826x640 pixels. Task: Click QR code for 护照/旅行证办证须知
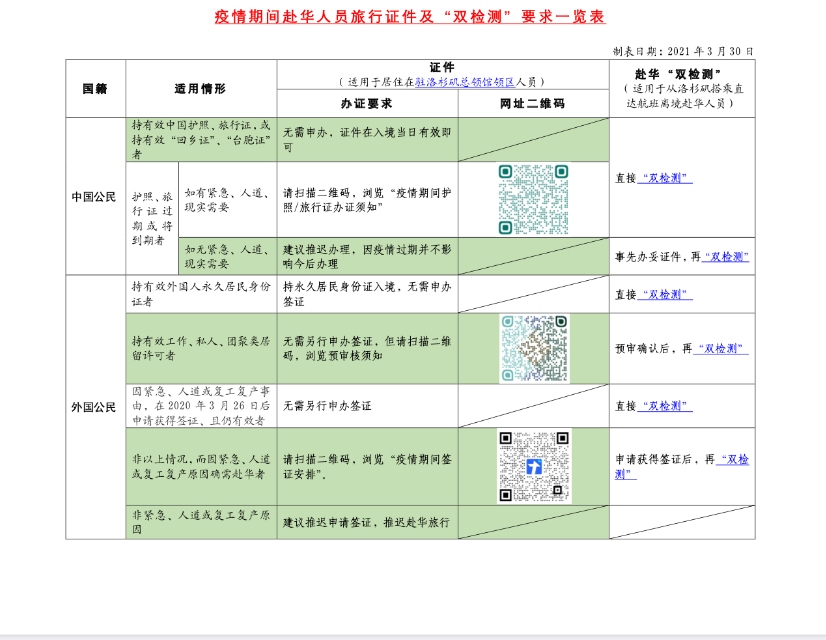point(533,199)
